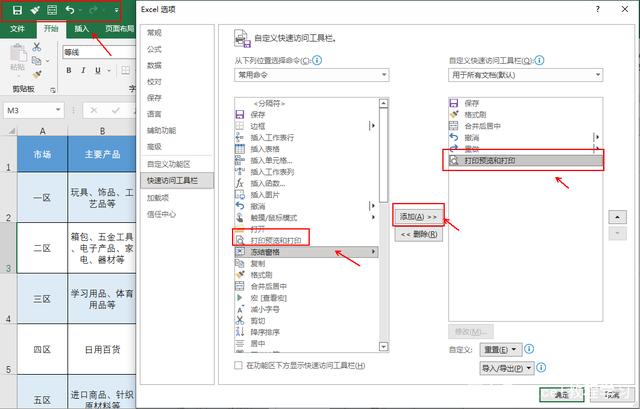Select the 常规 category in Excel options
The width and height of the screenshot is (640, 409).
pyautogui.click(x=177, y=33)
